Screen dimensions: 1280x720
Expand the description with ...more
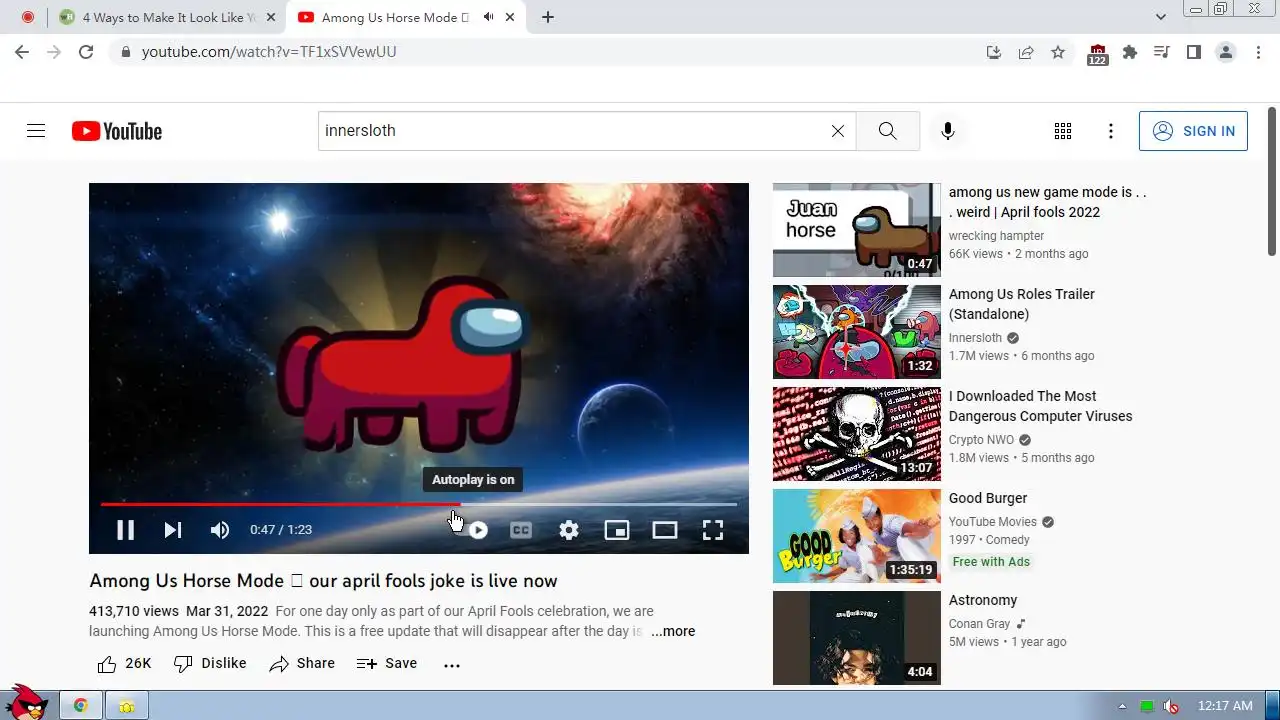tap(673, 632)
